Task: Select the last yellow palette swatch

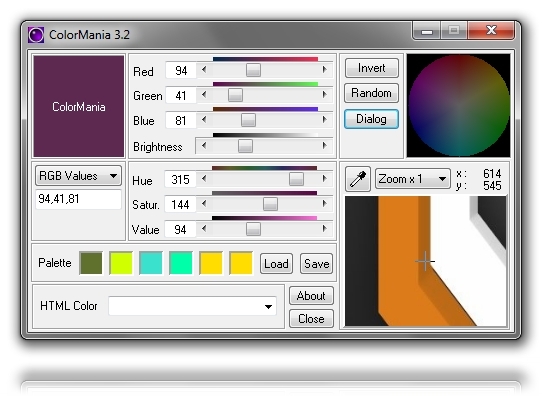Action: coord(241,263)
